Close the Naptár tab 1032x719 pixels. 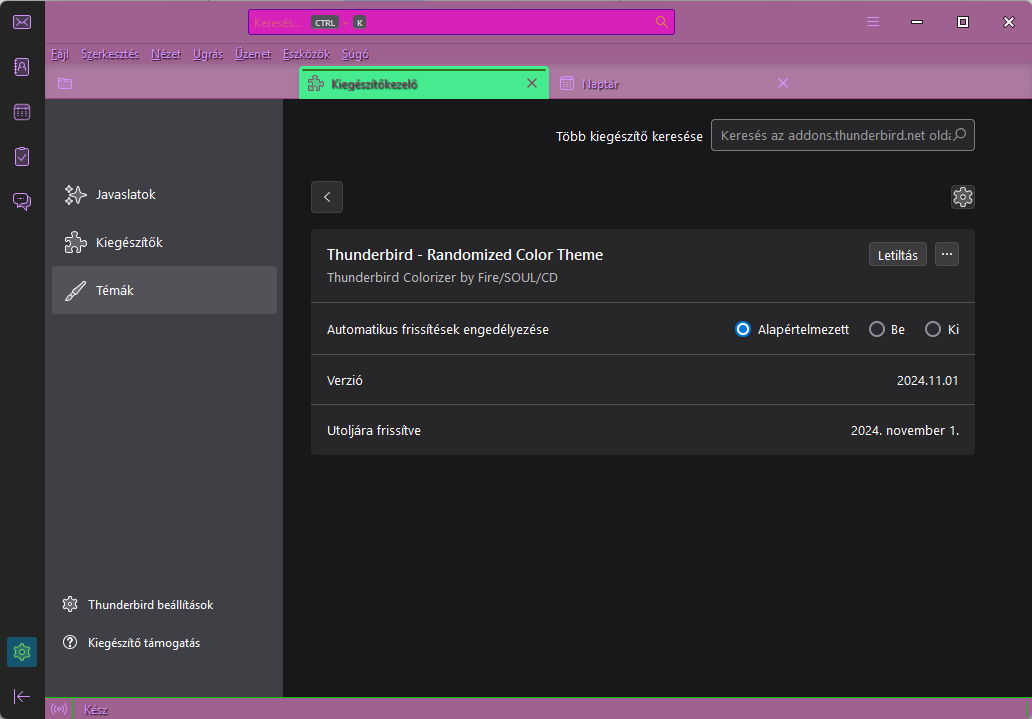point(783,83)
